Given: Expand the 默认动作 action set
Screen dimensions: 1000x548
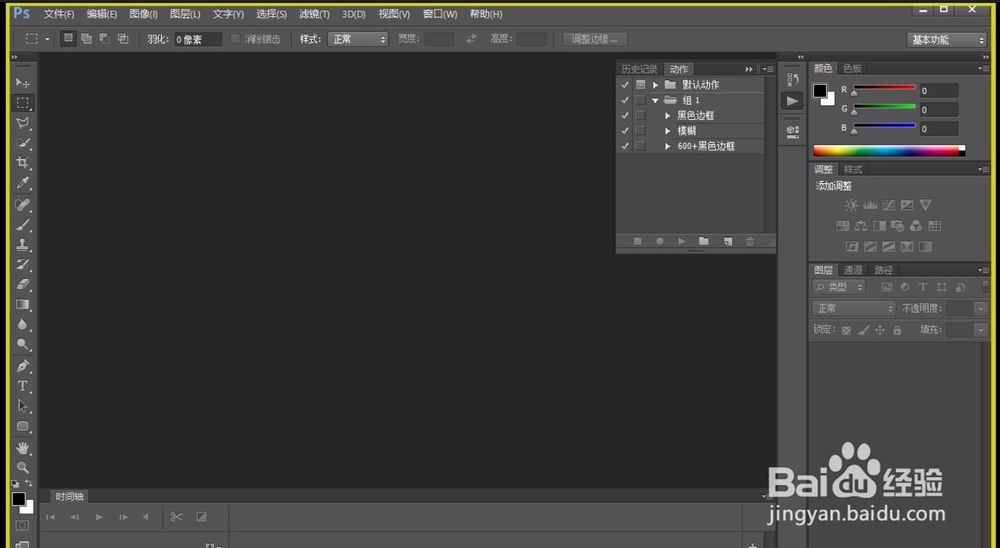Looking at the screenshot, I should (655, 85).
